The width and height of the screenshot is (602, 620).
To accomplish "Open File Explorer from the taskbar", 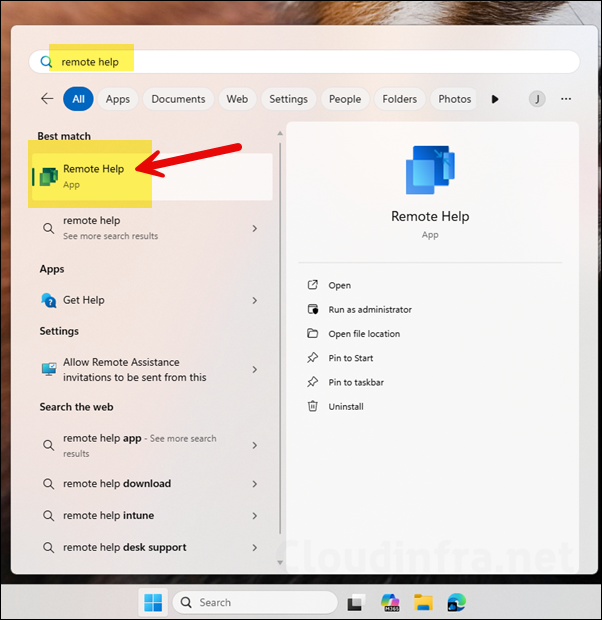I will tap(423, 603).
